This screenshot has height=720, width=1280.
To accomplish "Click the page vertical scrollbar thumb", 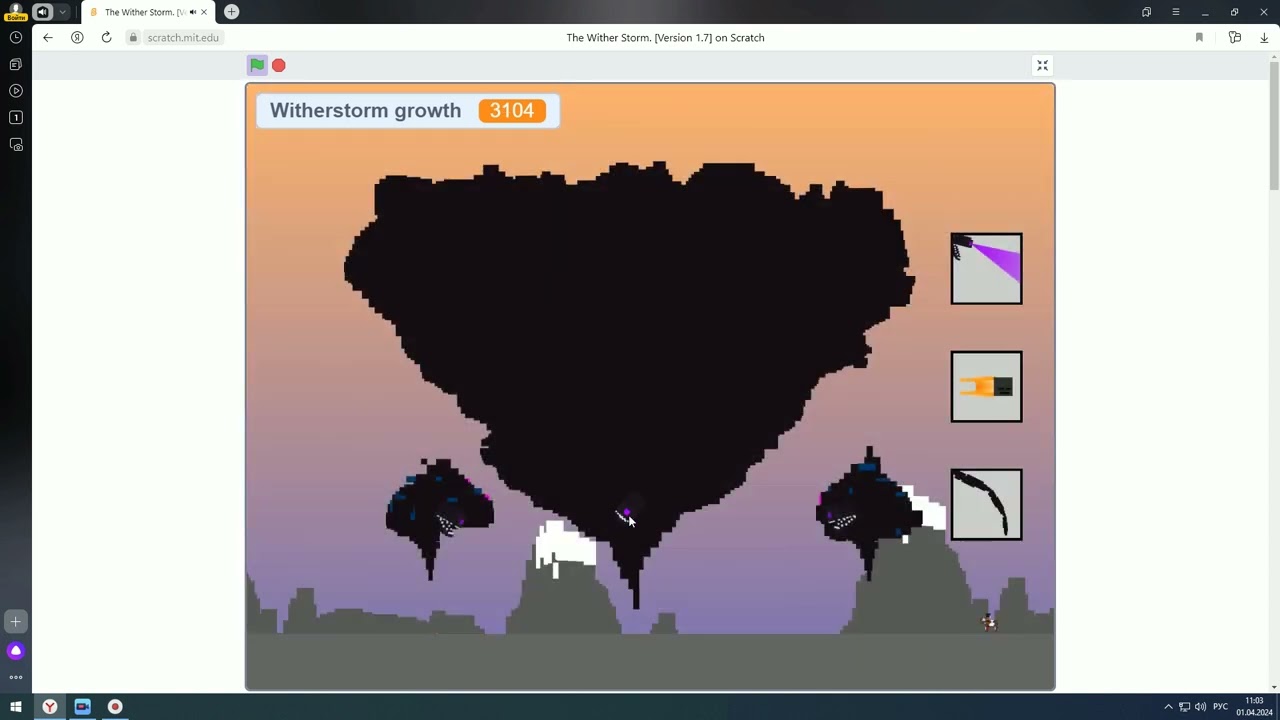I will click(1274, 125).
